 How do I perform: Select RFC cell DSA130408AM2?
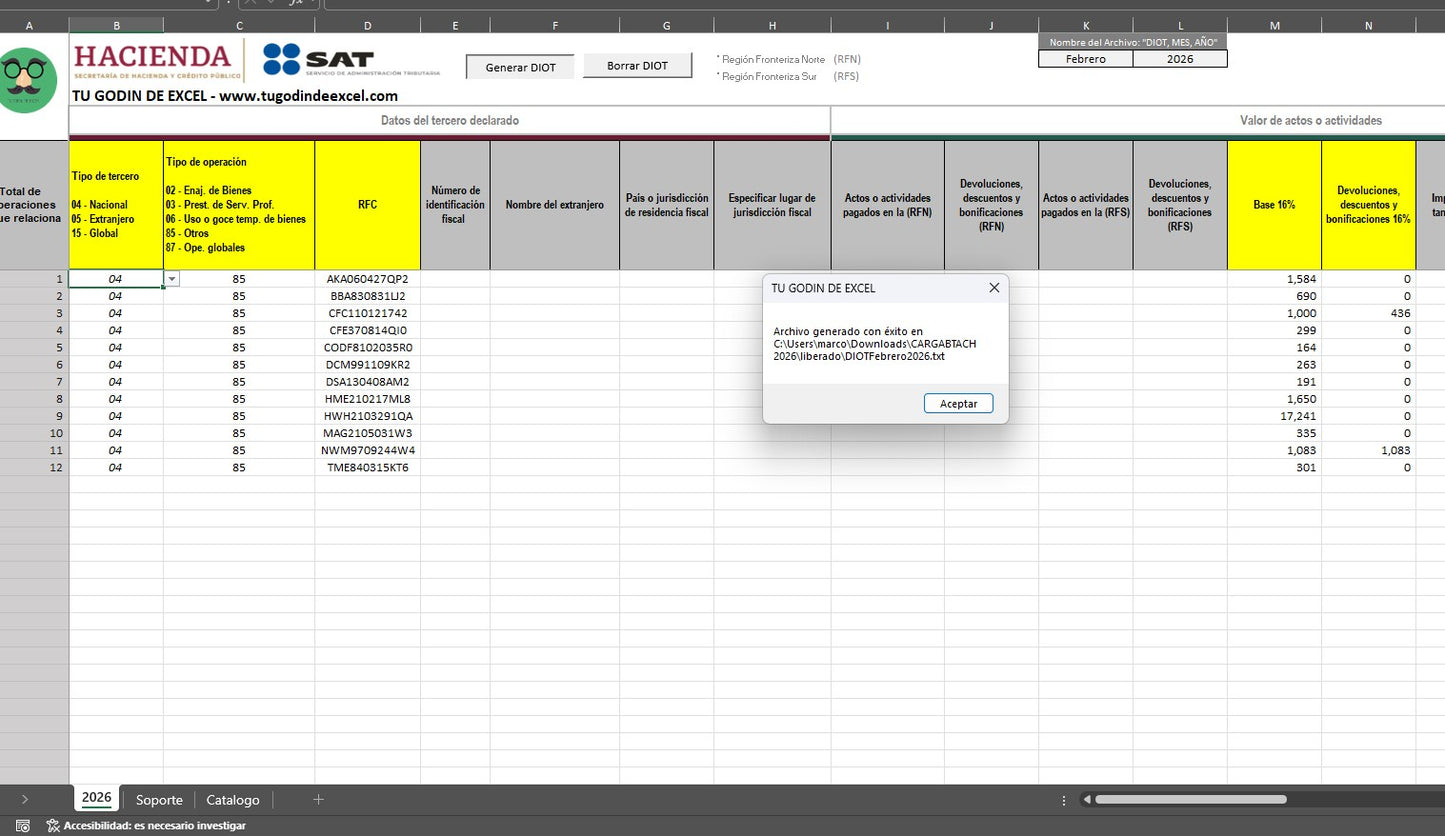(367, 382)
